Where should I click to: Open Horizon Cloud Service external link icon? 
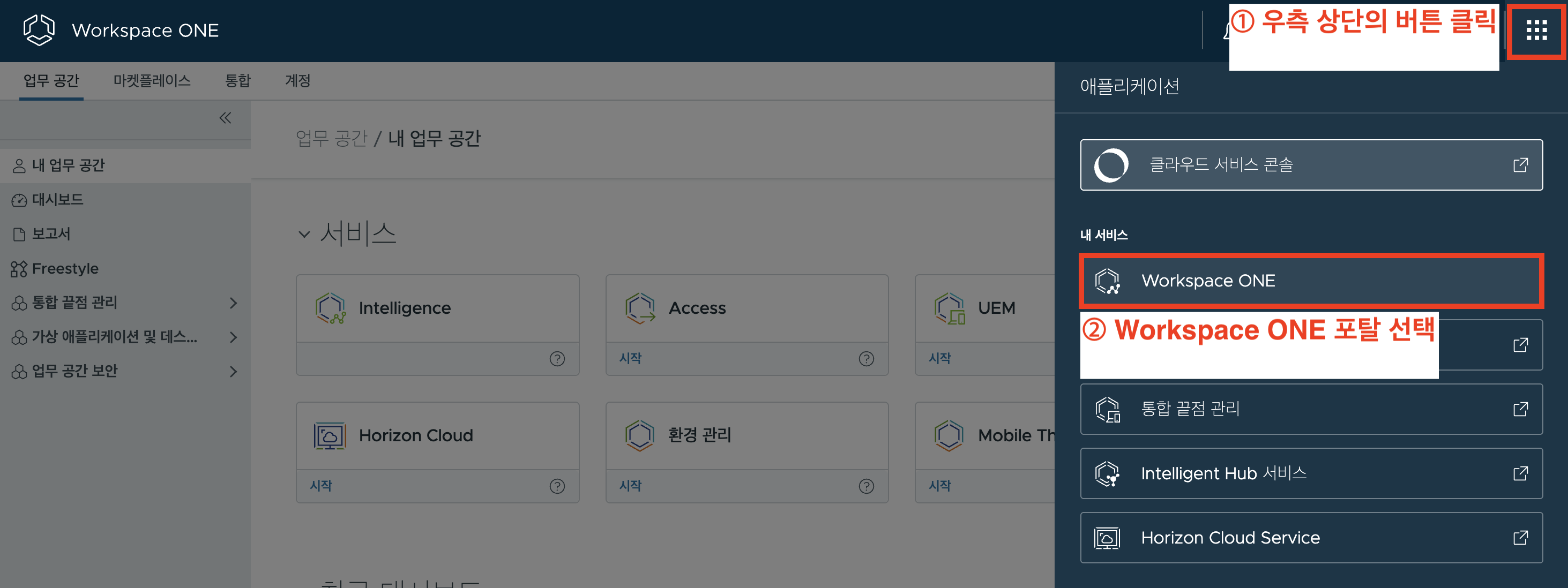1520,538
